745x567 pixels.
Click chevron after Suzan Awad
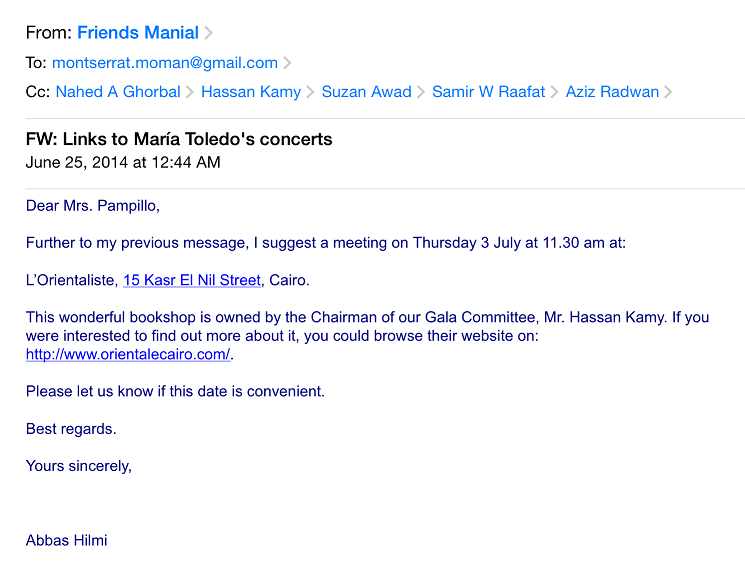pyautogui.click(x=420, y=92)
